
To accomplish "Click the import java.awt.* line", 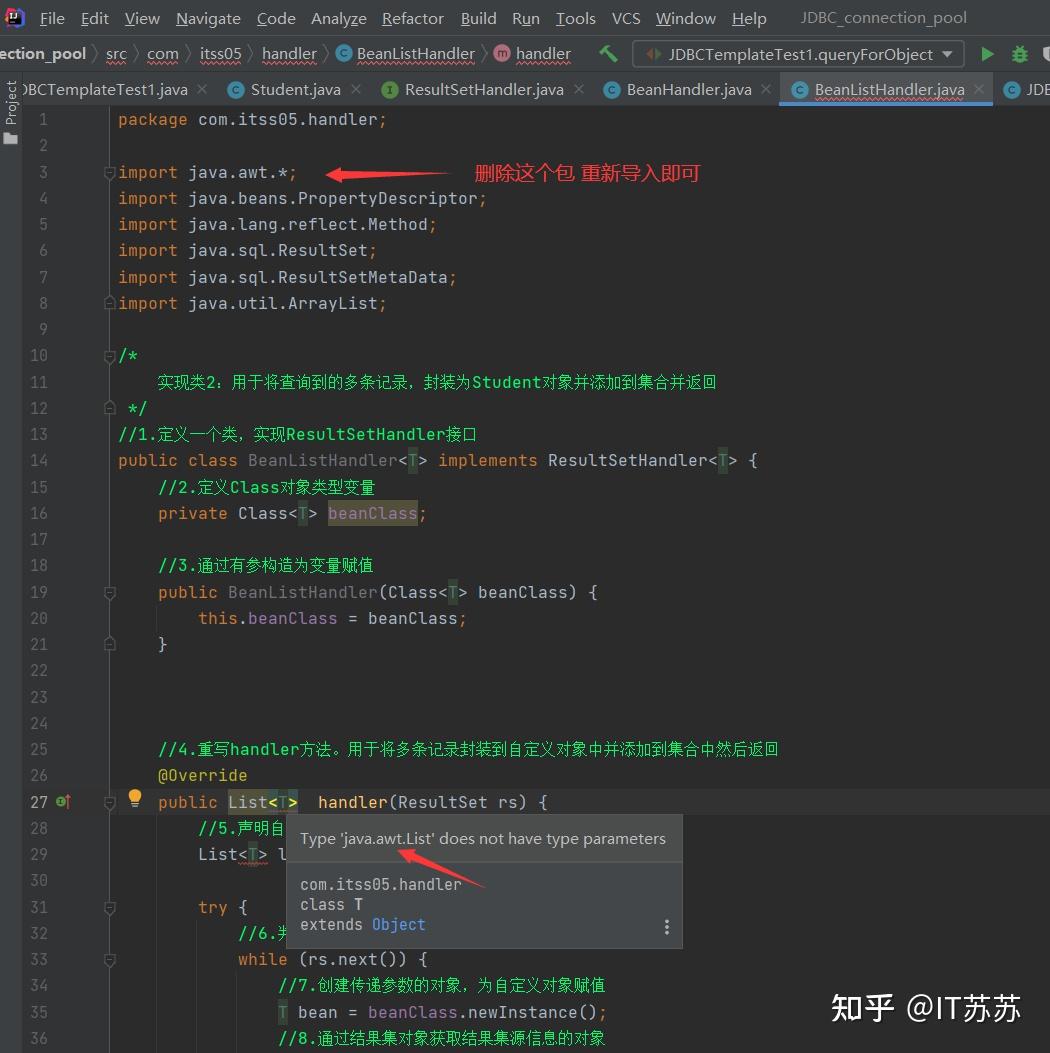I will pos(207,173).
